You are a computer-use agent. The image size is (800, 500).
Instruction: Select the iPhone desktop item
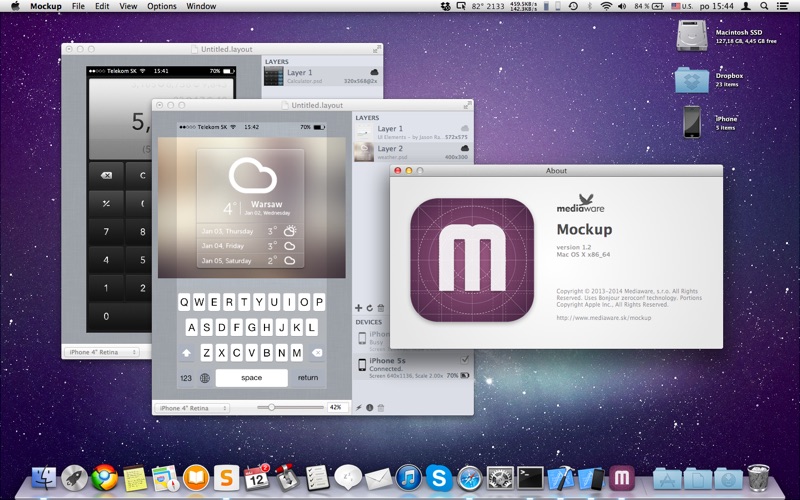692,122
